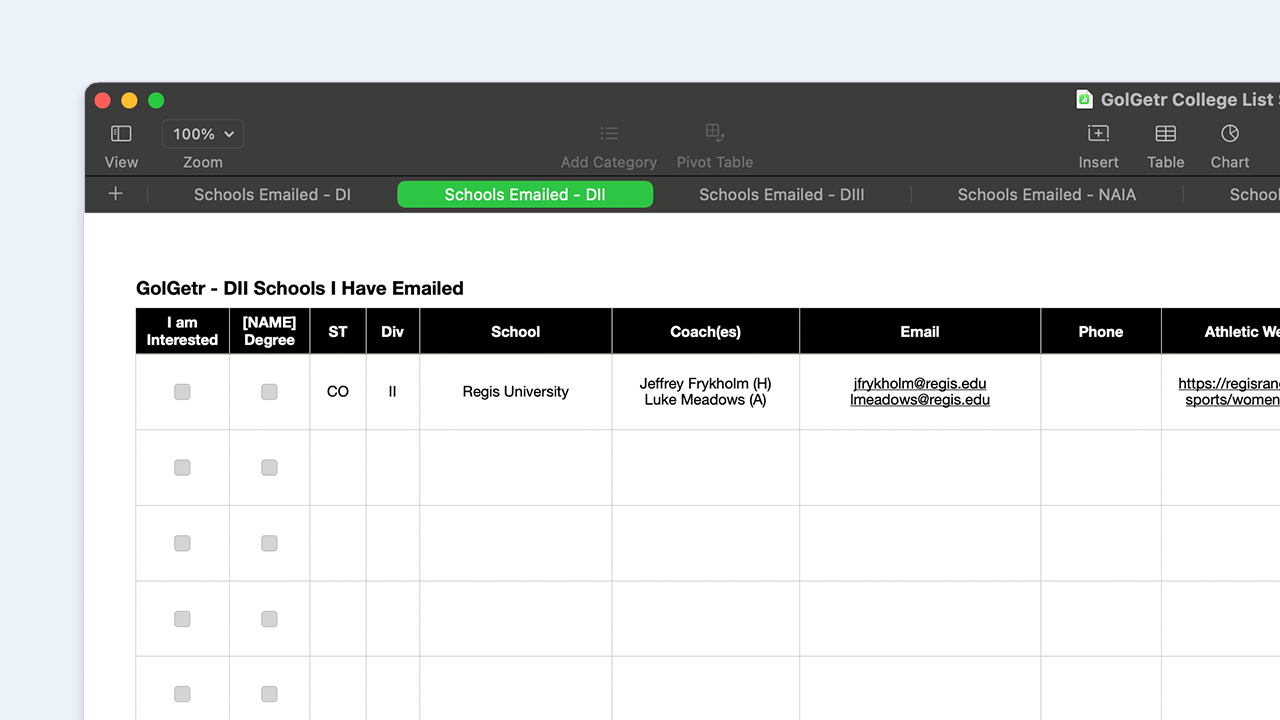Open the regisrangers athletic website link
The width and height of the screenshot is (1280, 720).
point(1229,391)
